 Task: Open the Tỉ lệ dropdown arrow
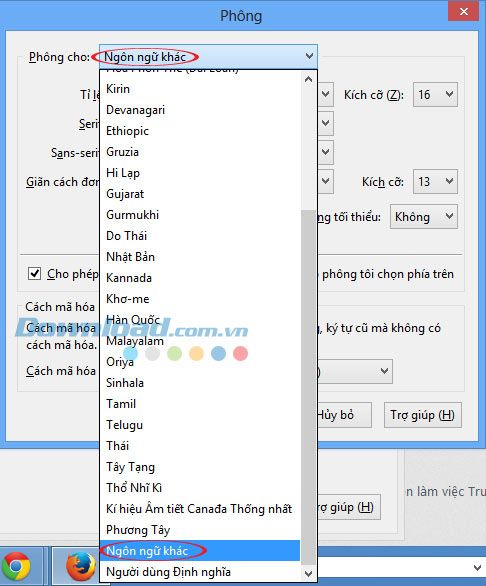326,94
